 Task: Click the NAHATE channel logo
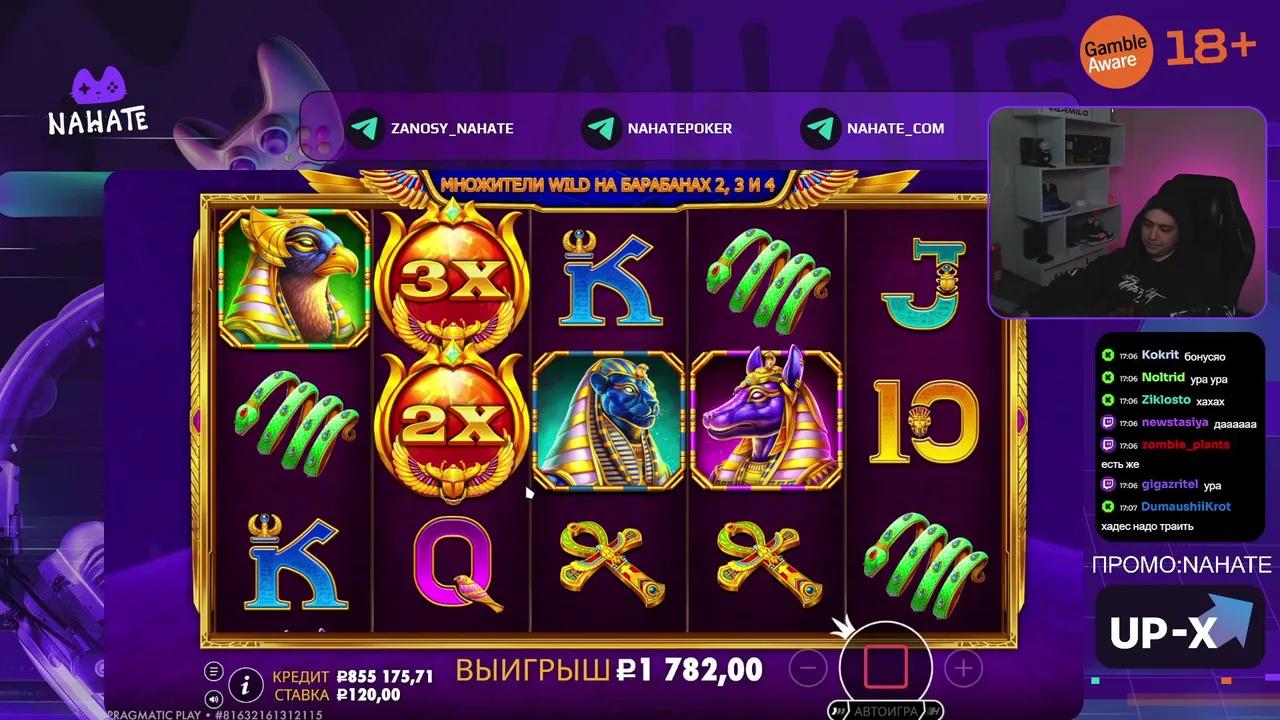(x=98, y=102)
